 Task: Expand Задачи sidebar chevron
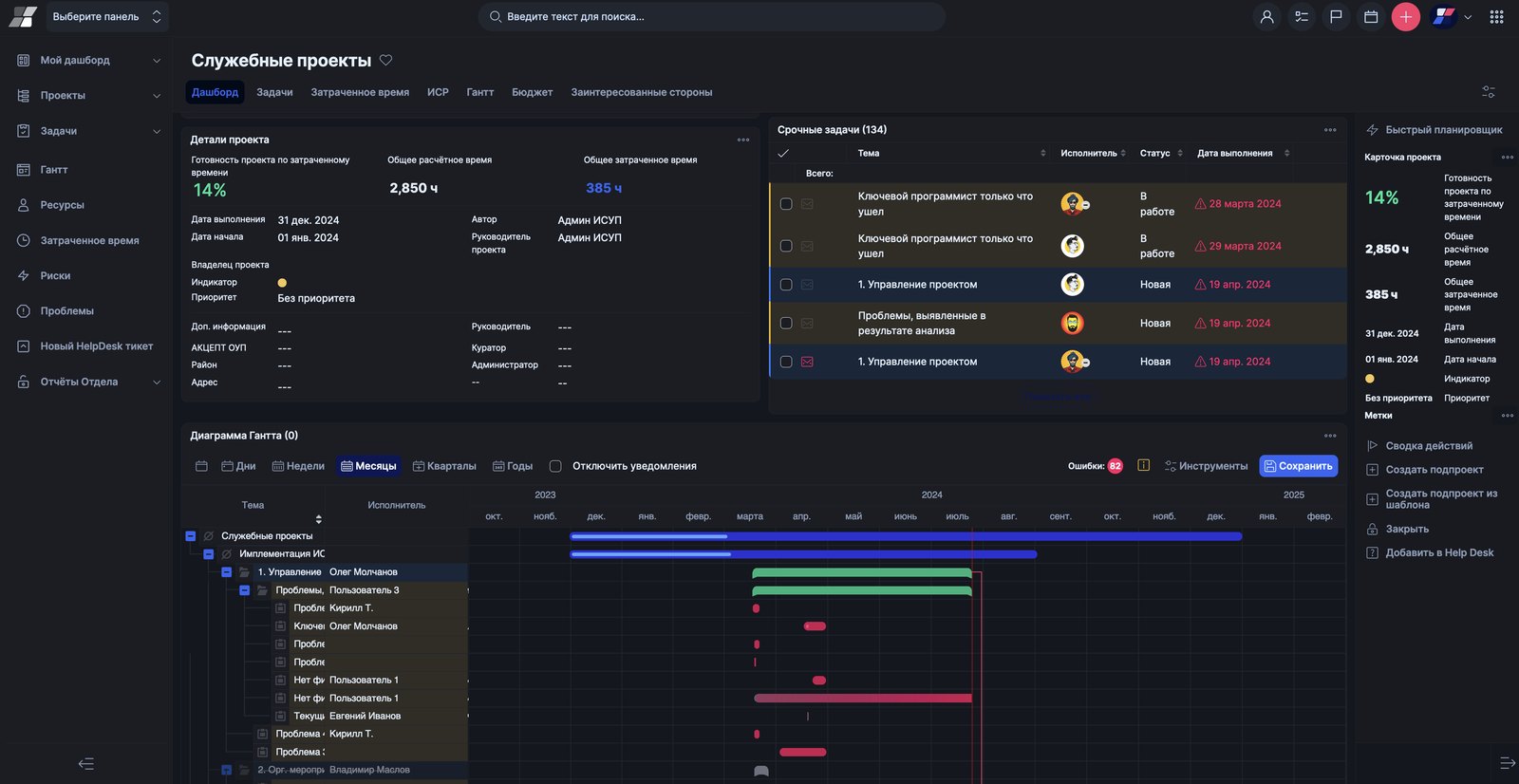(157, 131)
